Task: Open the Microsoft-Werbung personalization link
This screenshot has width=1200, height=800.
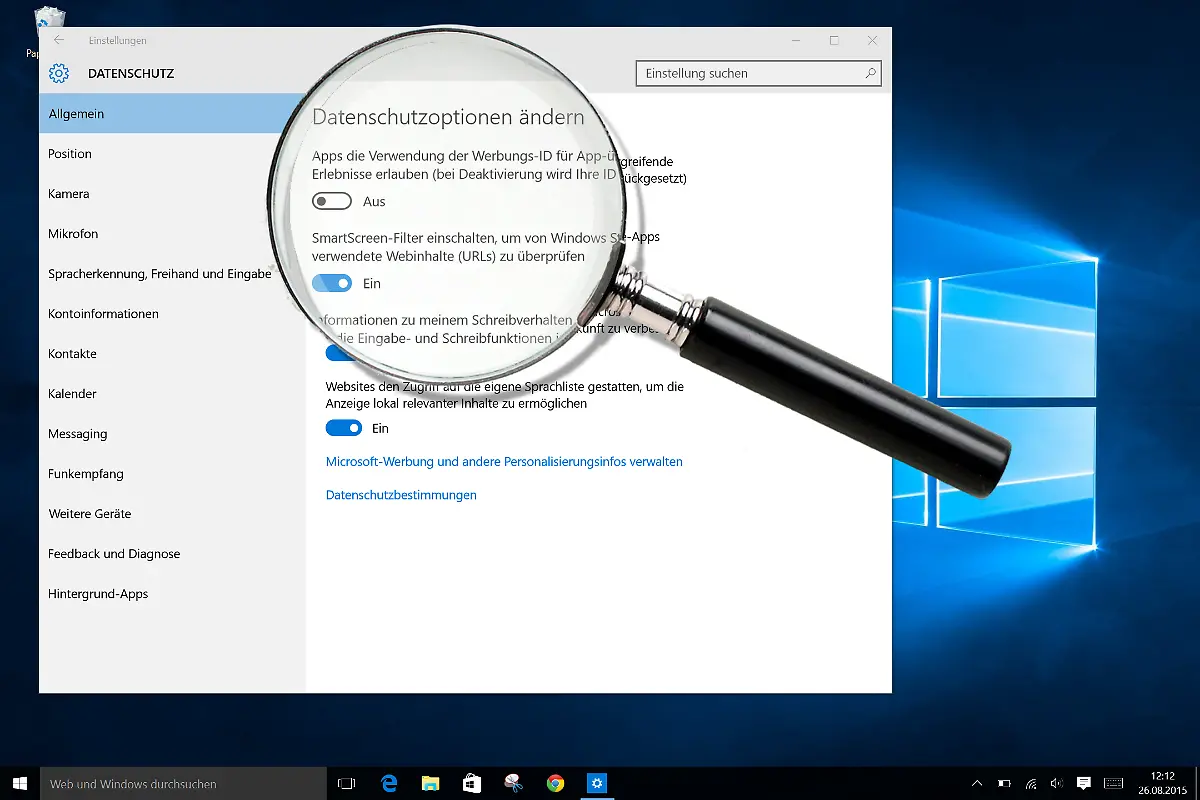Action: coord(503,461)
